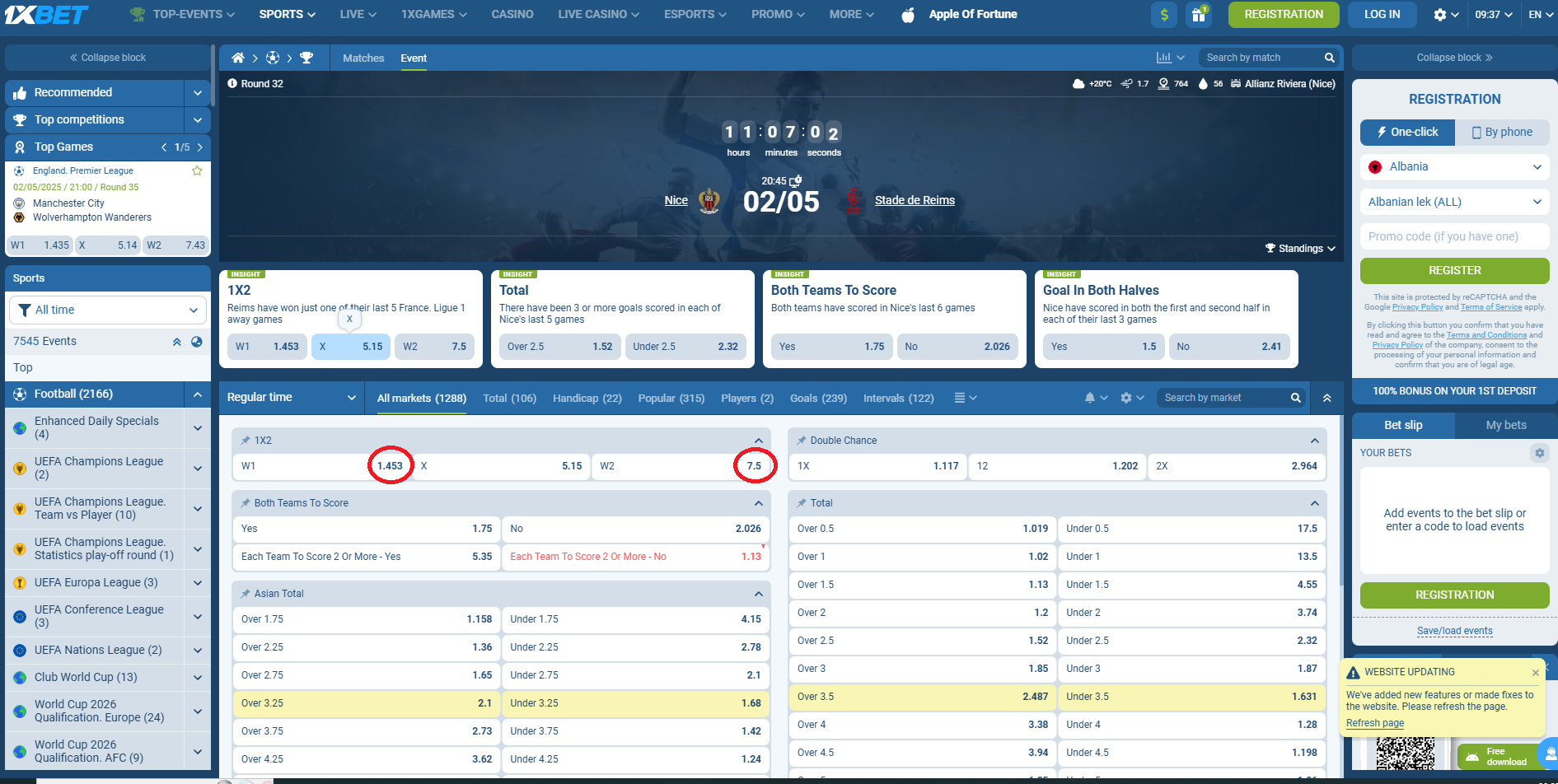Select By phone registration method
1558x784 pixels.
1502,132
